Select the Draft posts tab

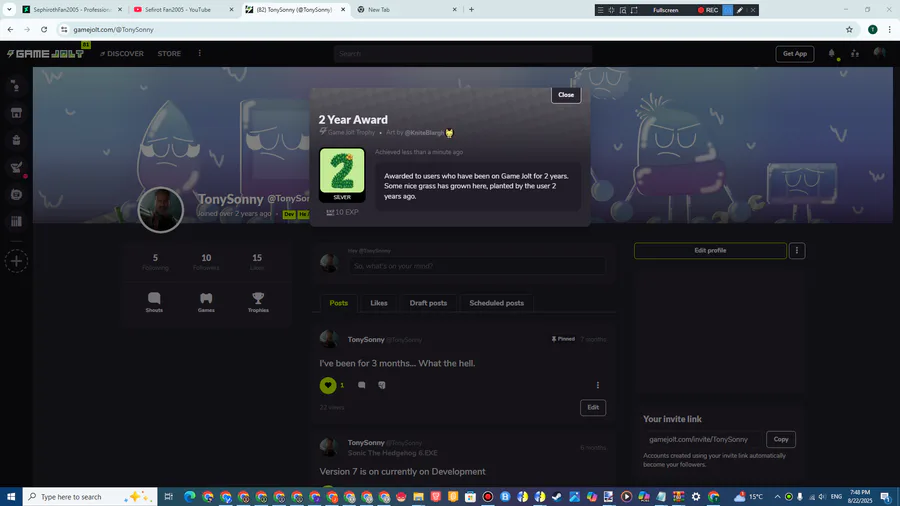[428, 303]
